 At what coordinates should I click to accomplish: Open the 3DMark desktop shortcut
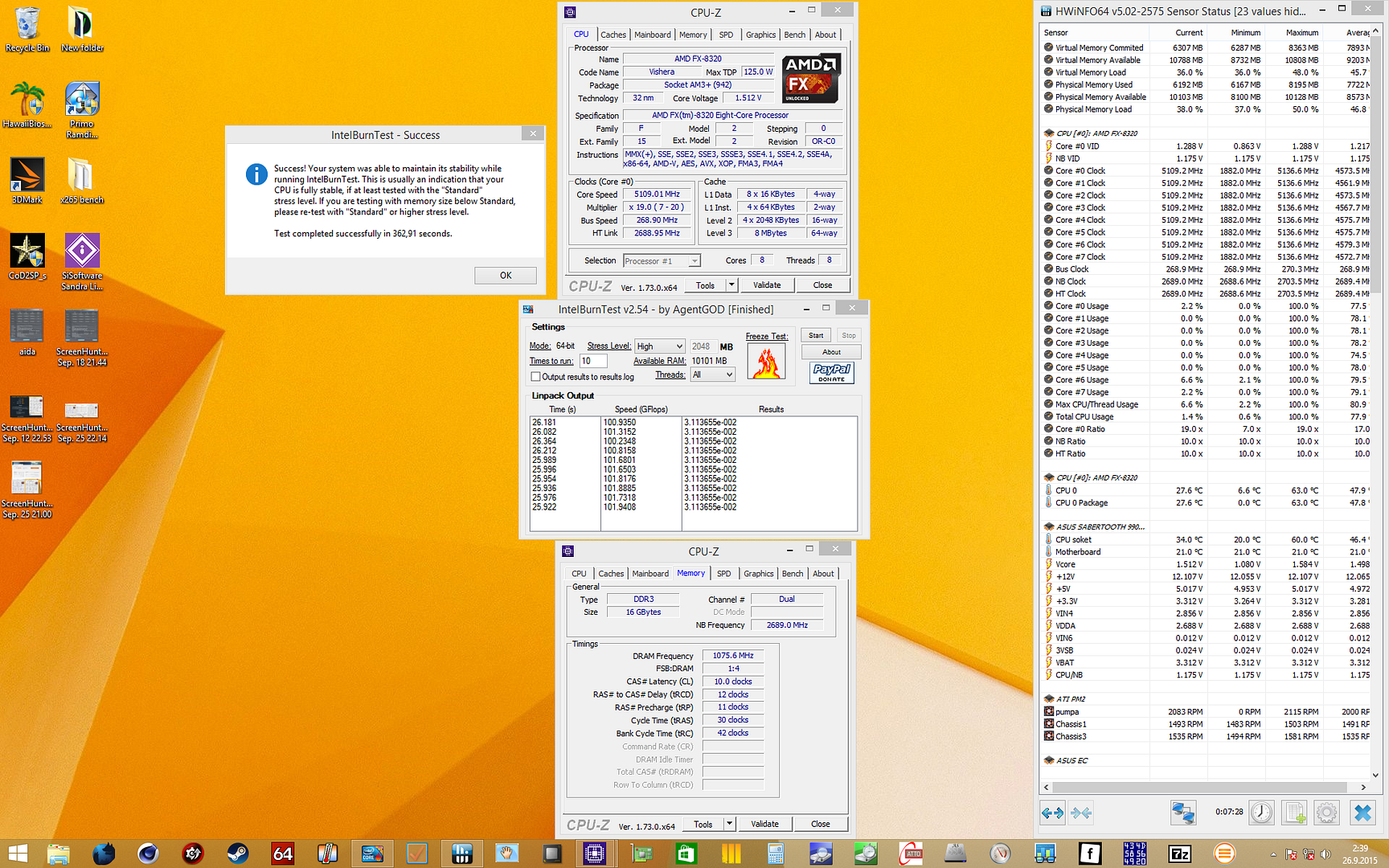[27, 181]
